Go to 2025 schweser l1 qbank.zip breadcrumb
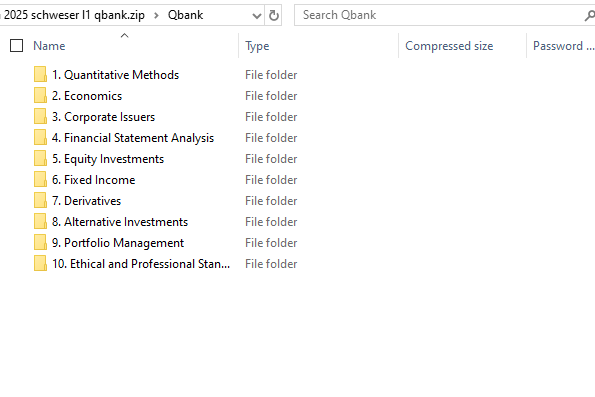 74,15
